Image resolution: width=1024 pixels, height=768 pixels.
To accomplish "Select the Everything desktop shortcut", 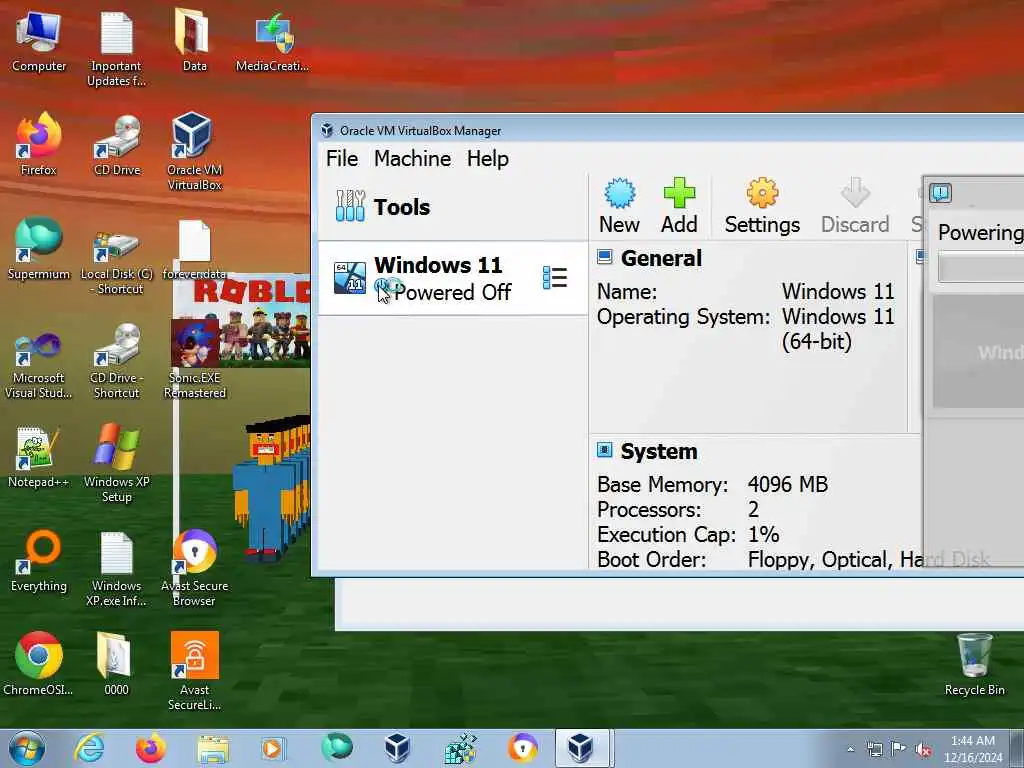I will click(39, 561).
